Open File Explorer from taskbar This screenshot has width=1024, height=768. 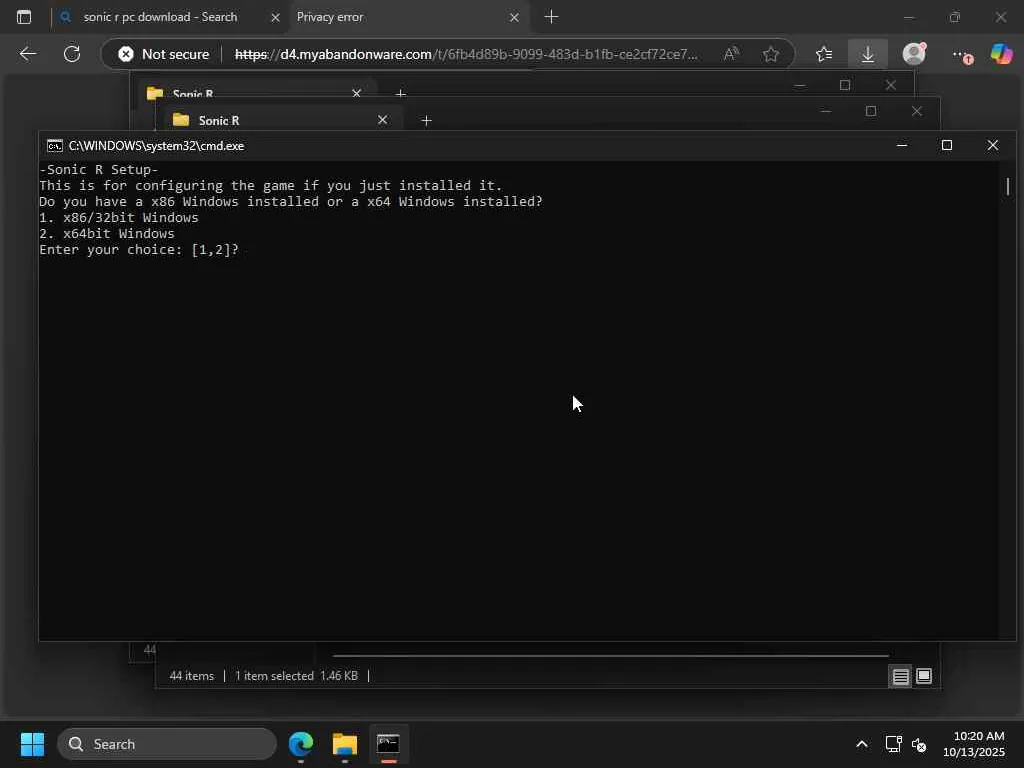345,744
